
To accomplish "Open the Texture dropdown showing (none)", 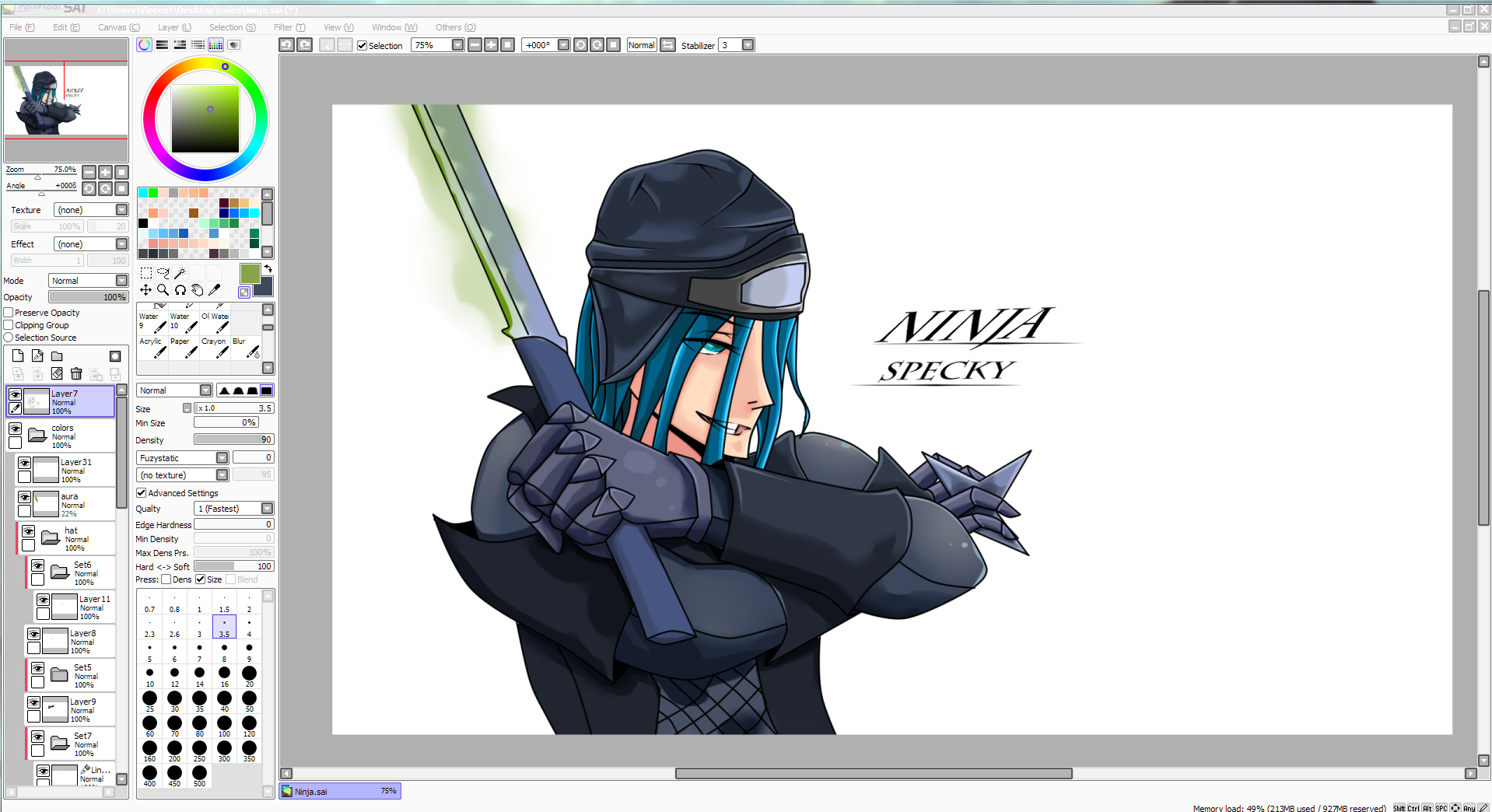I will (x=91, y=209).
